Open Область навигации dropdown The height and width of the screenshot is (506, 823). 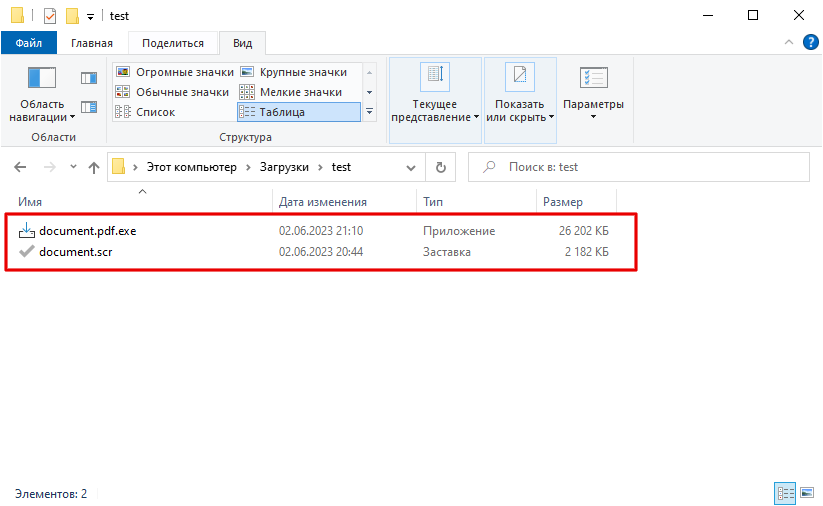tap(42, 111)
